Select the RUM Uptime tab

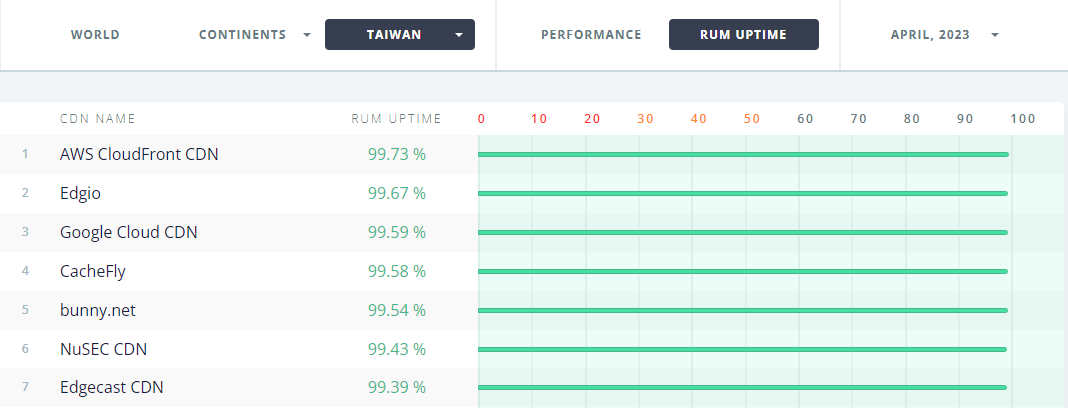tap(744, 35)
